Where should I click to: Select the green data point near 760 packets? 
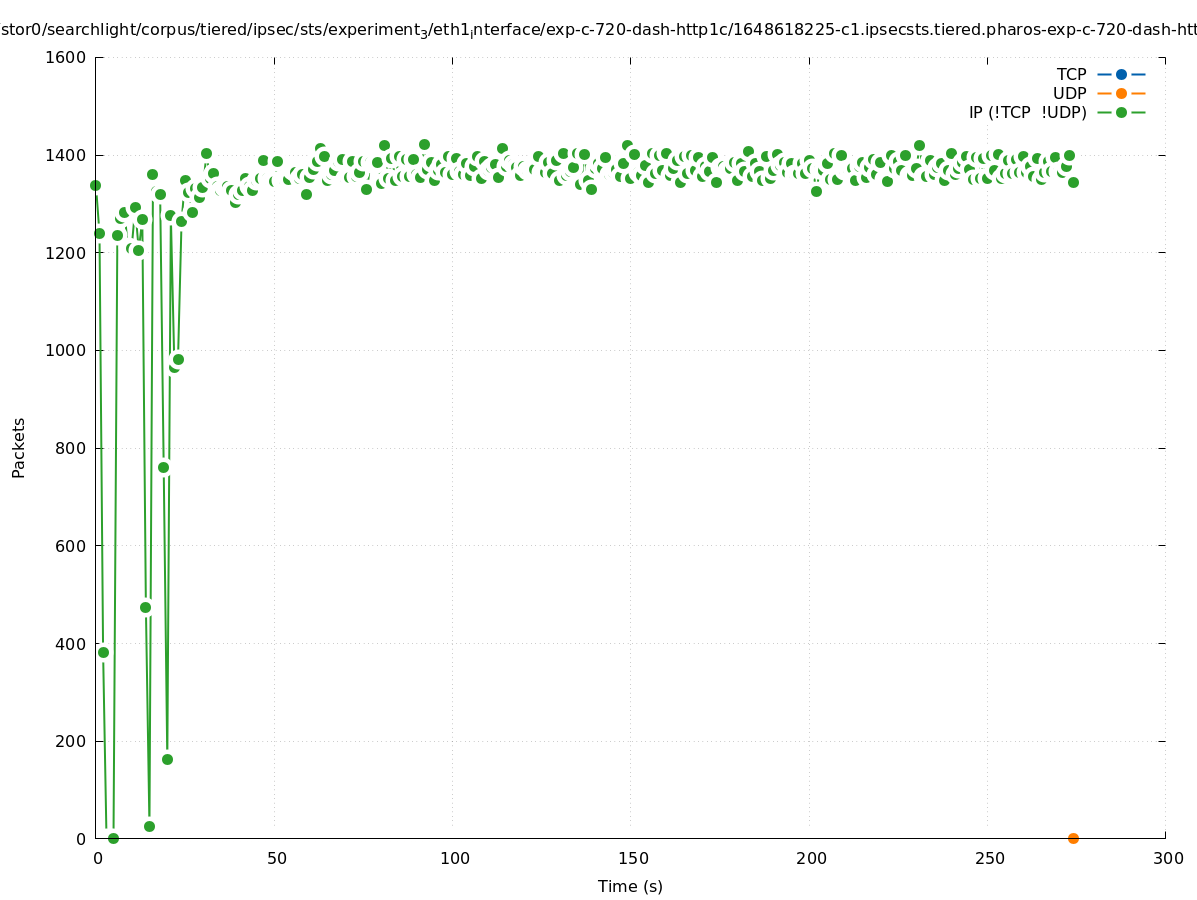[163, 467]
